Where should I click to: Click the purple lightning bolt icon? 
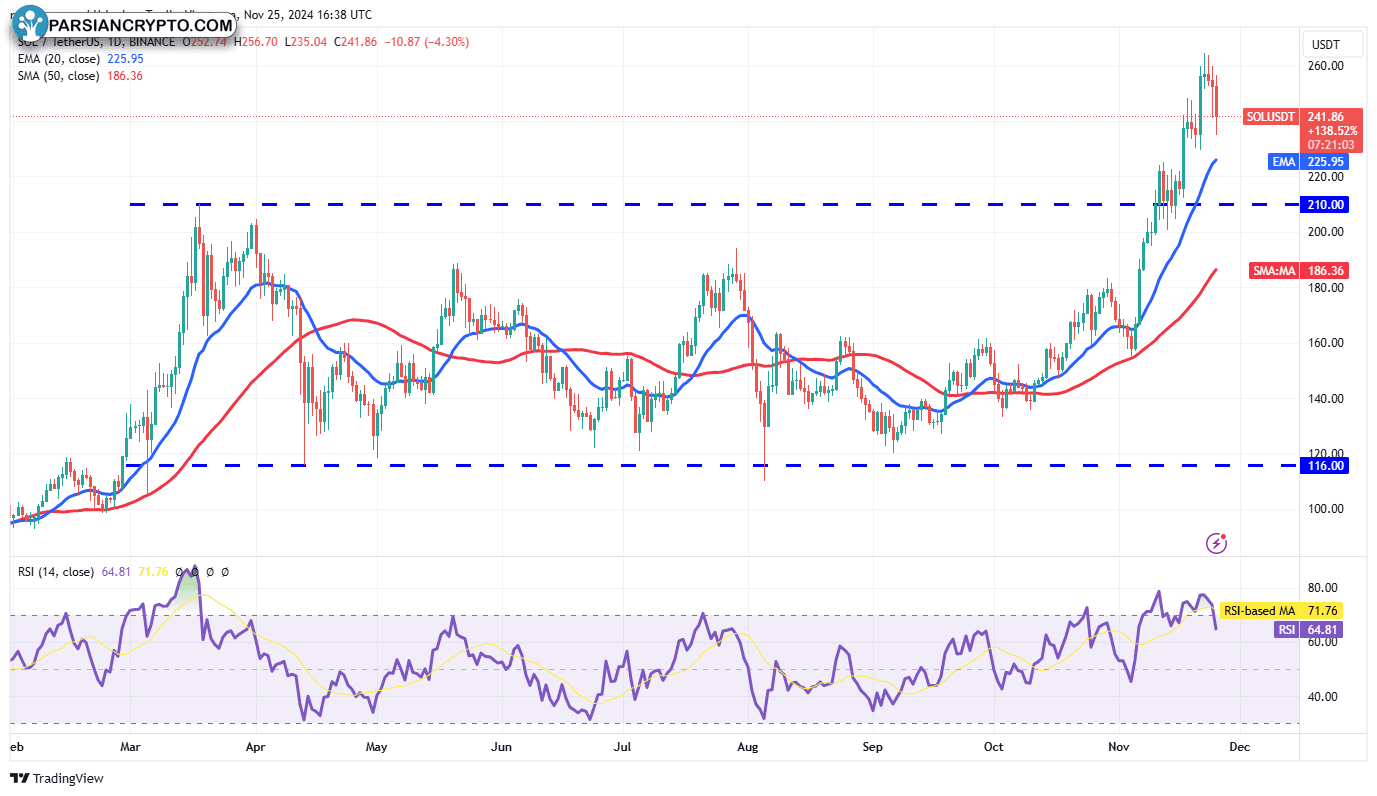click(x=1217, y=543)
